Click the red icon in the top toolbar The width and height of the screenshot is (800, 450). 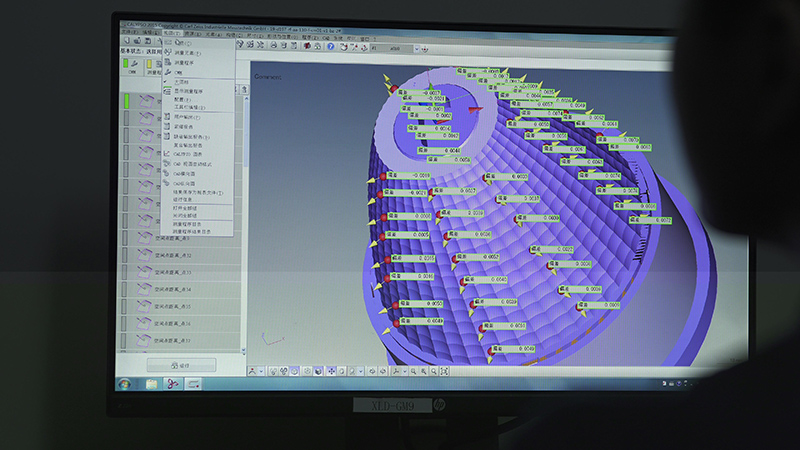coord(307,46)
